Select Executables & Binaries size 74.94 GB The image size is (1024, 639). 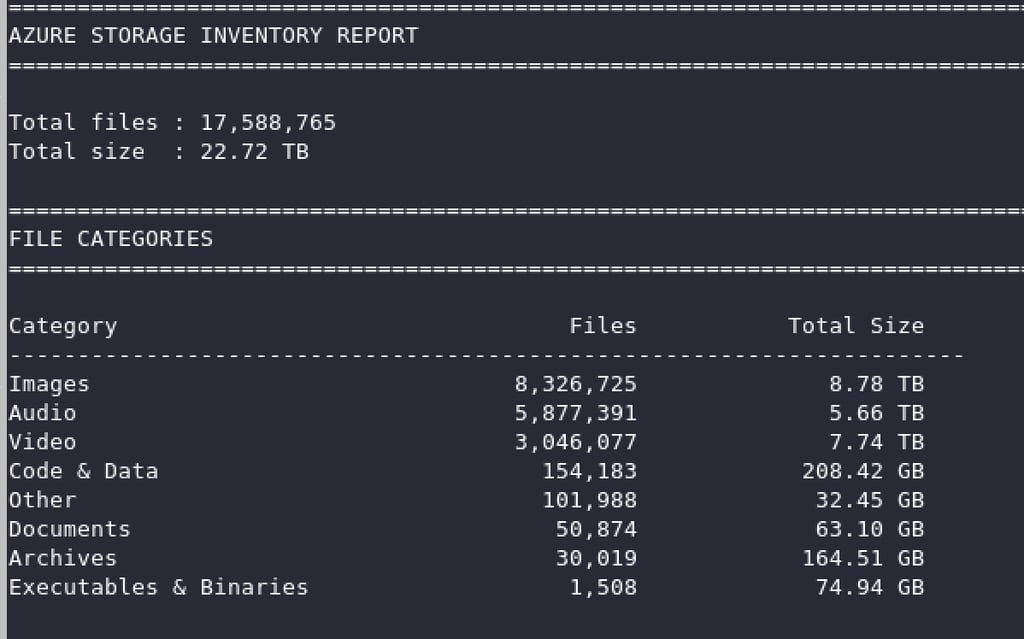pos(870,587)
